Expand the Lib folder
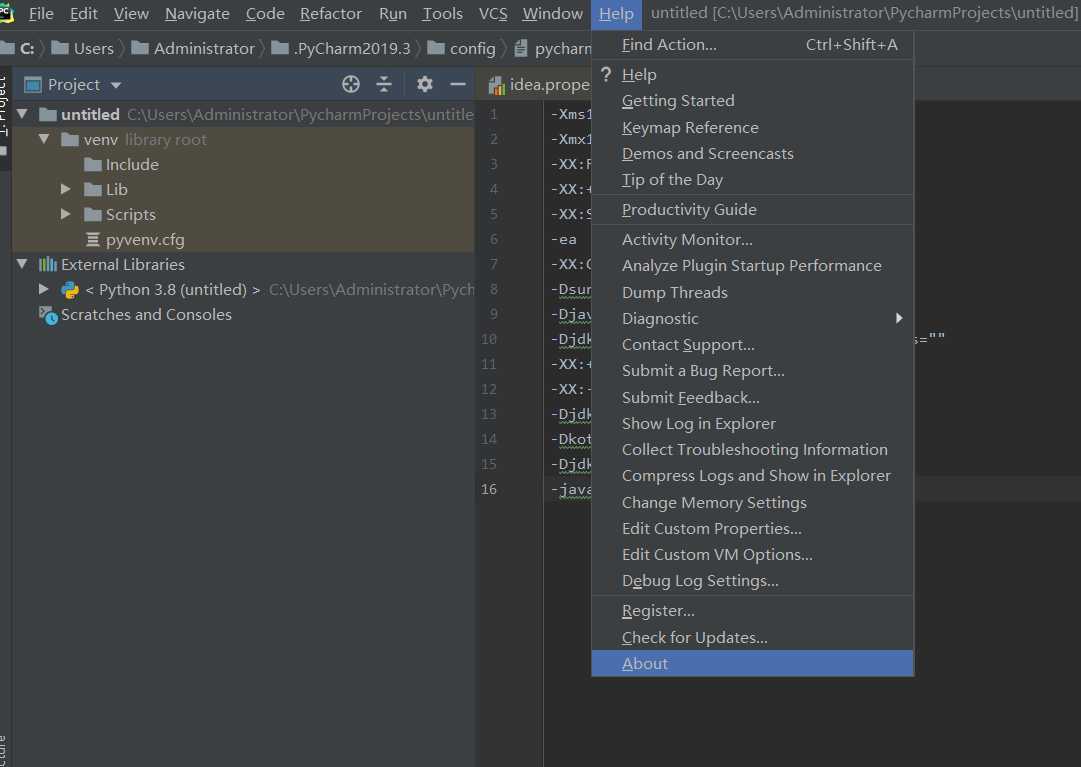 [65, 189]
